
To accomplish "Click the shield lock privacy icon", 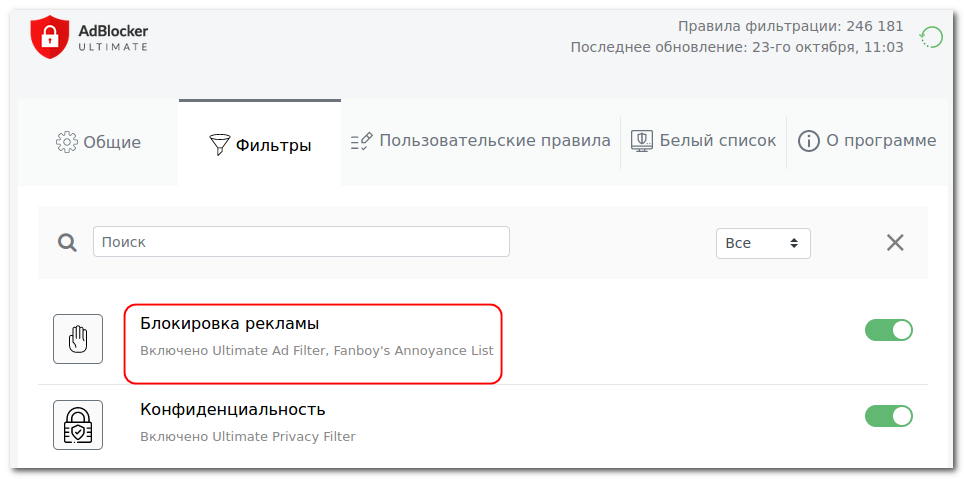I will click(78, 425).
